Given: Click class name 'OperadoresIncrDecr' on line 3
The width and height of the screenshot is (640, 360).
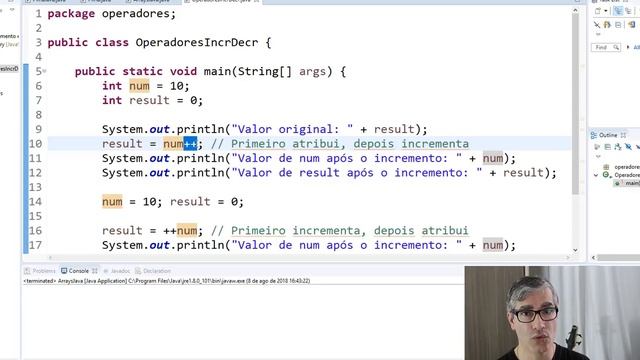Looking at the screenshot, I should (197, 42).
